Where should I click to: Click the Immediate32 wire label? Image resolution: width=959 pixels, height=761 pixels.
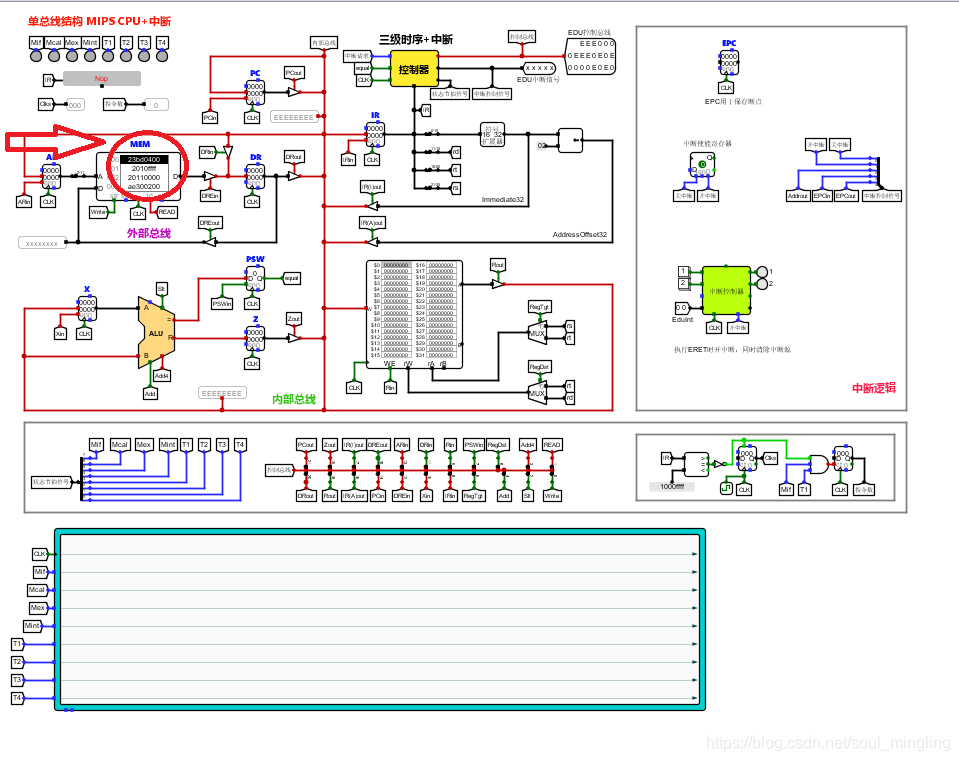pyautogui.click(x=503, y=200)
